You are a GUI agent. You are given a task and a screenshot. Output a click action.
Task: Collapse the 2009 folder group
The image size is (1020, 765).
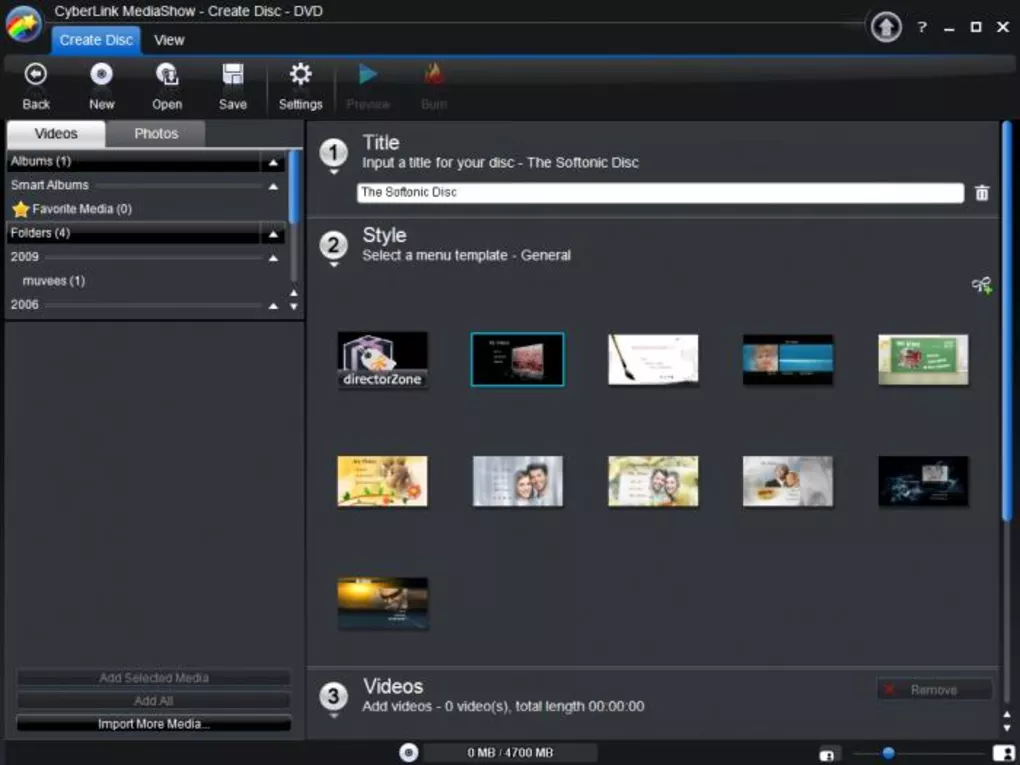coord(273,258)
